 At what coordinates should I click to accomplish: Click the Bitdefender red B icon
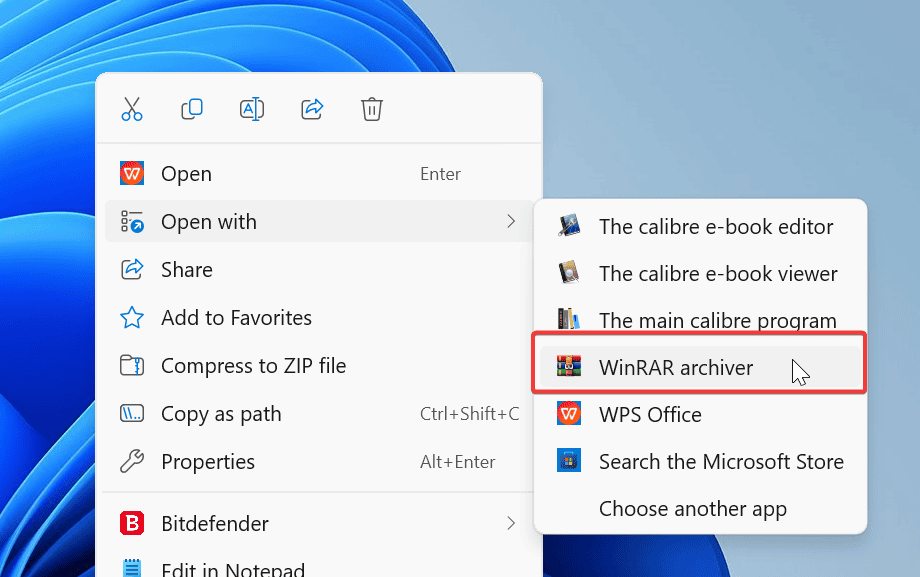coord(132,523)
